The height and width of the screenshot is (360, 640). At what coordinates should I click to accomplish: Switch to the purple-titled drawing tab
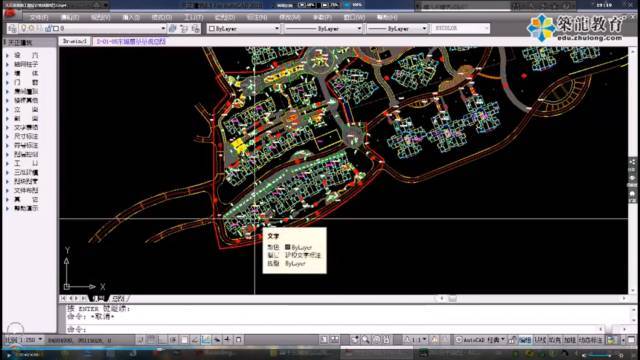pyautogui.click(x=131, y=41)
